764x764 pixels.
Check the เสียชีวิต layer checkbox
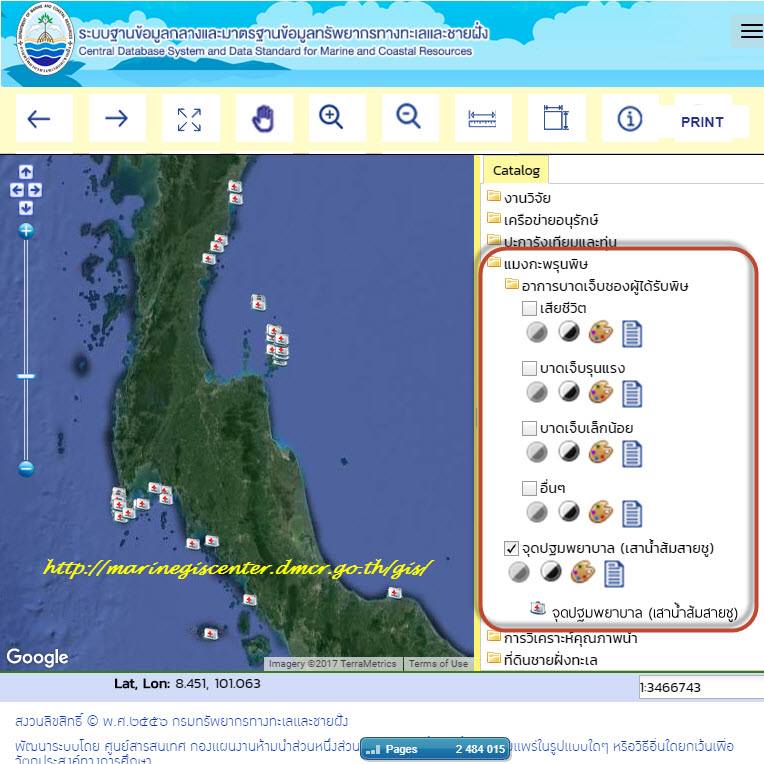point(529,308)
